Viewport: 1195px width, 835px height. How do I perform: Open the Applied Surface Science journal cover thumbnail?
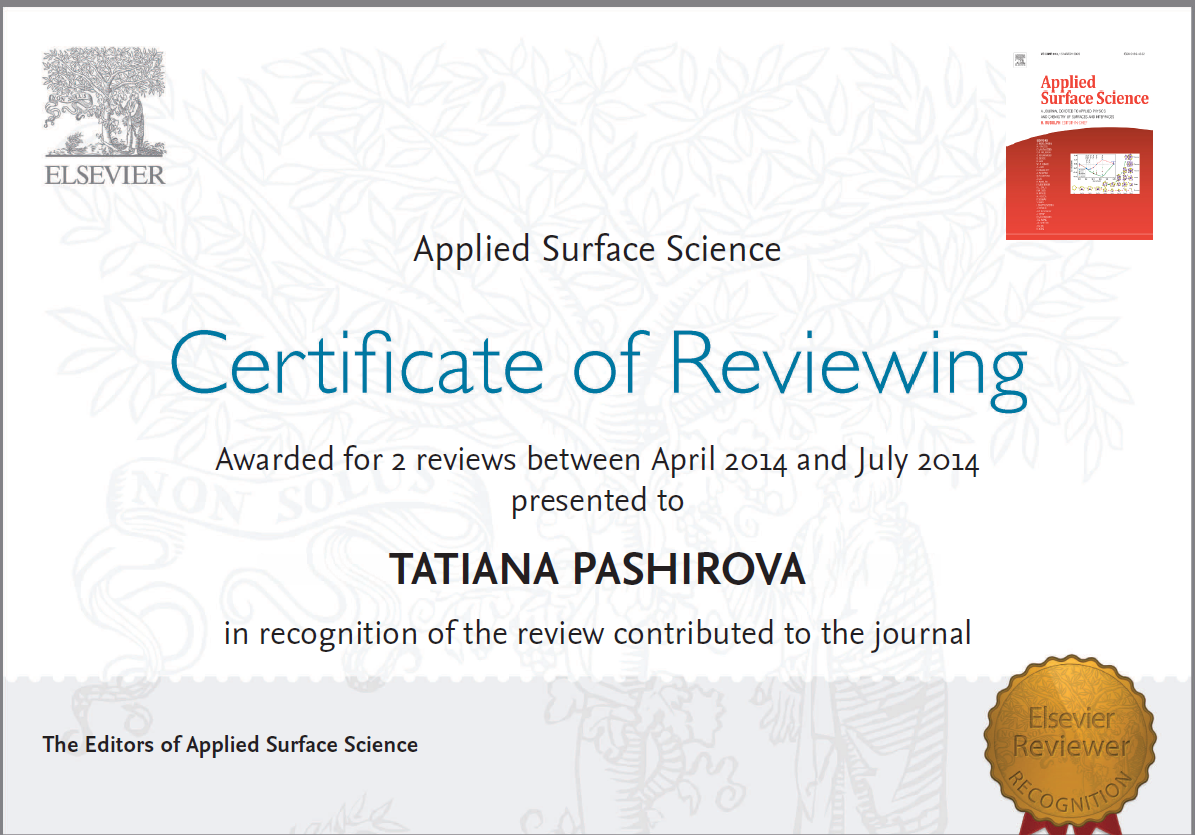click(1079, 145)
